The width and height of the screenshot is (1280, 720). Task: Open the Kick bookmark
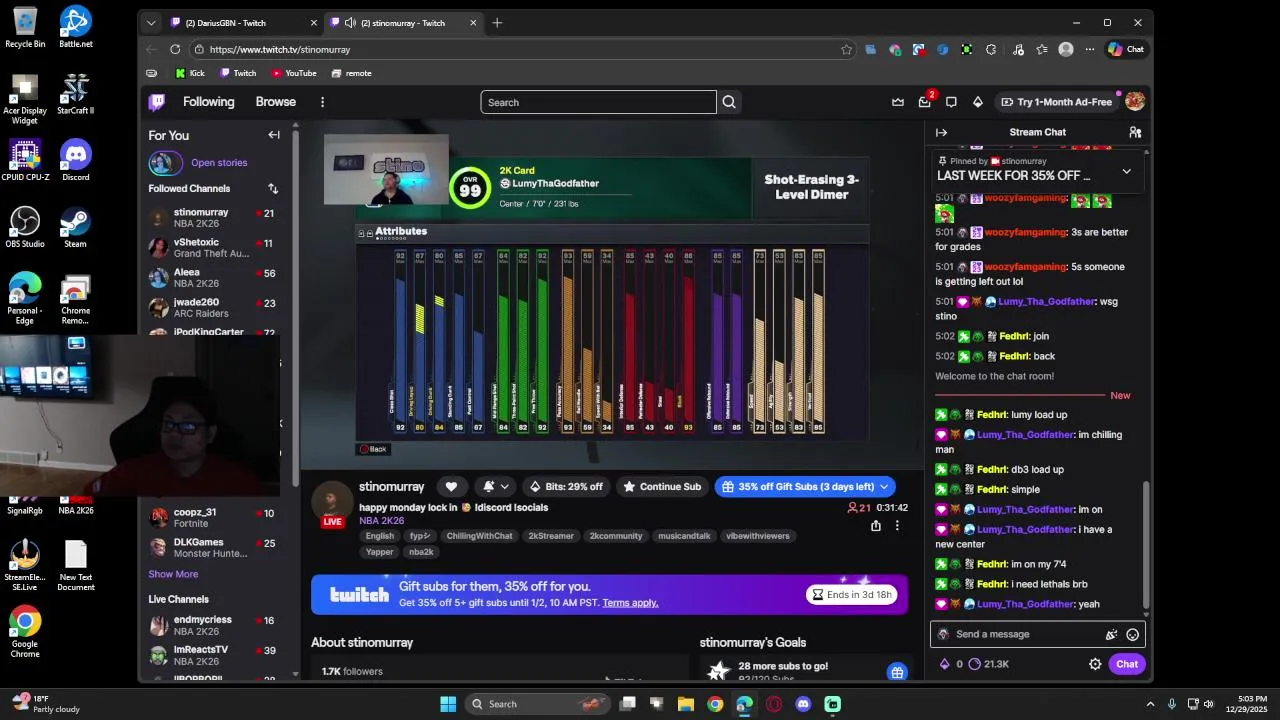(190, 73)
